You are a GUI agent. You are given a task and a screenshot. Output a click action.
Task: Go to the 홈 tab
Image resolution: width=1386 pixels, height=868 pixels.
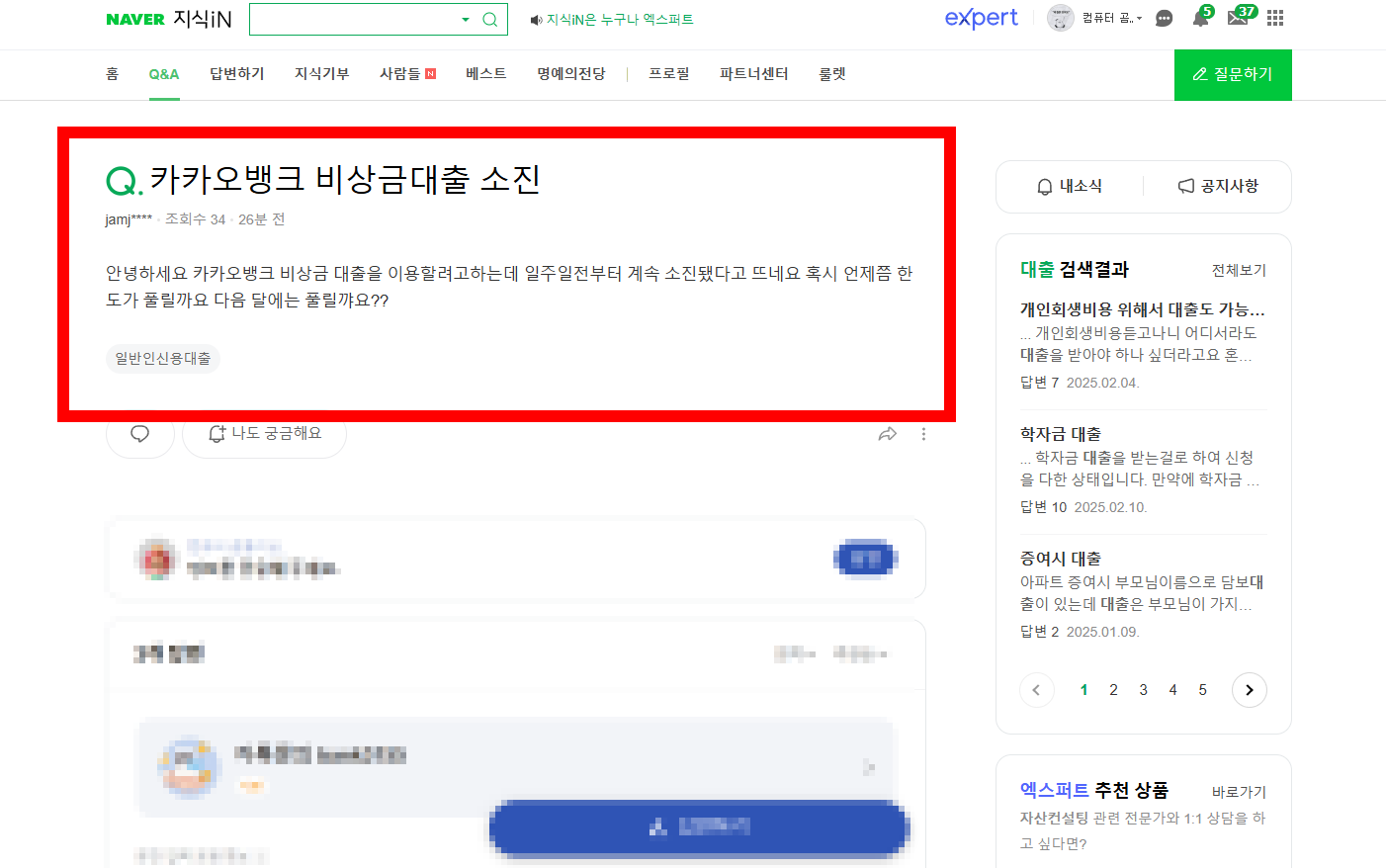(x=112, y=74)
